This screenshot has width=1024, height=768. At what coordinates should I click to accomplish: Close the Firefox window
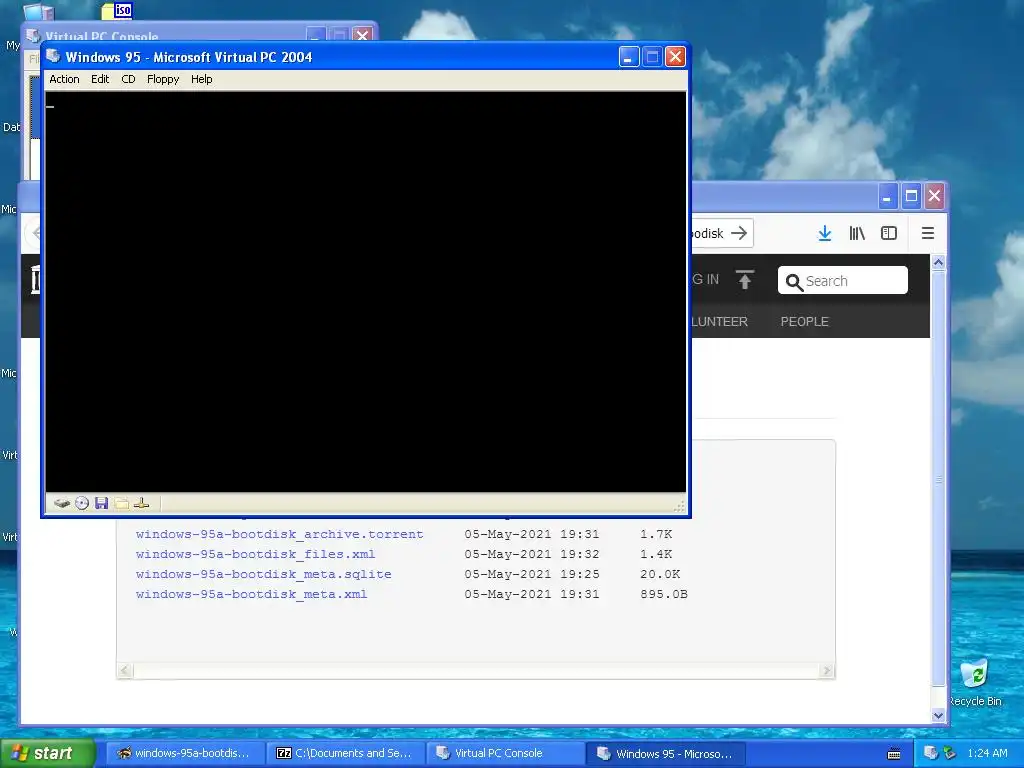935,196
